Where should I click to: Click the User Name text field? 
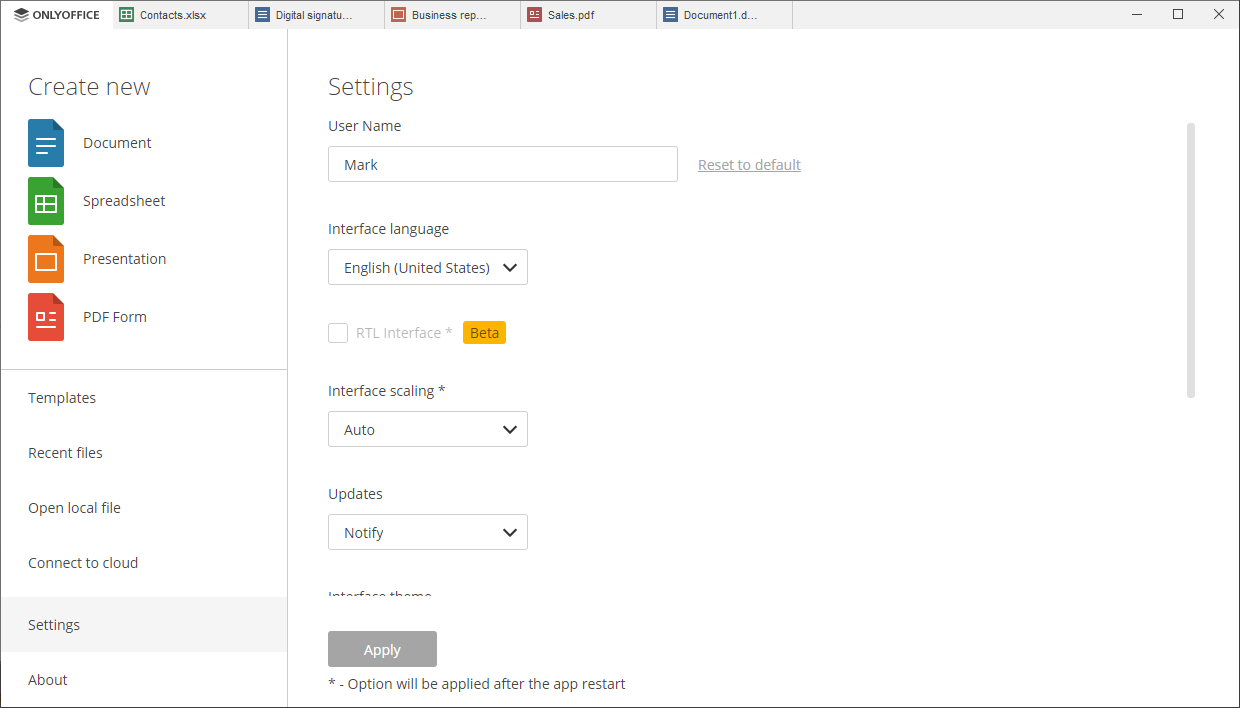coord(502,165)
